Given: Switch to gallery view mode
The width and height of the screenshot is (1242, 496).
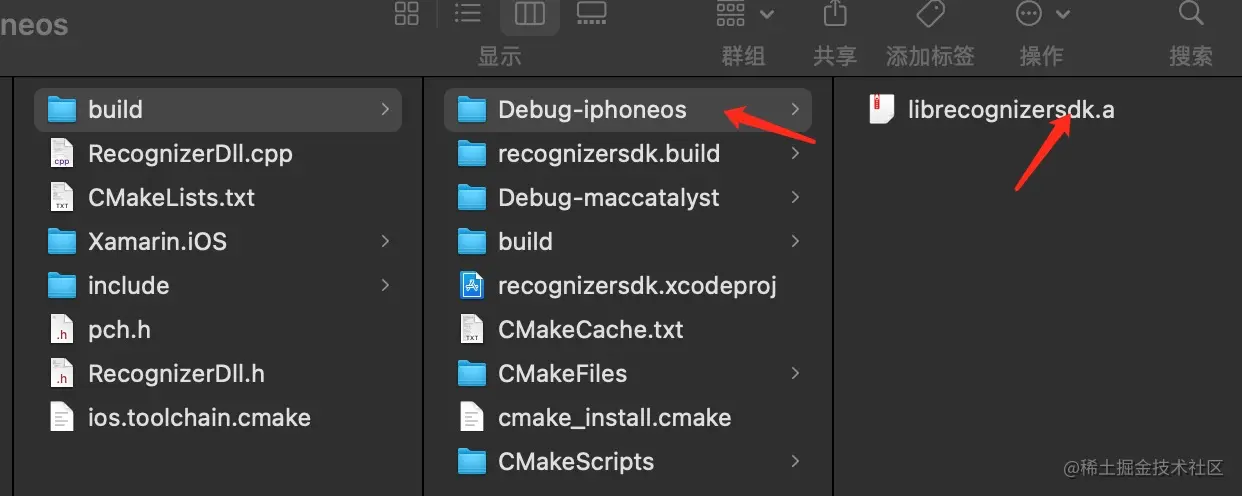Looking at the screenshot, I should point(592,13).
